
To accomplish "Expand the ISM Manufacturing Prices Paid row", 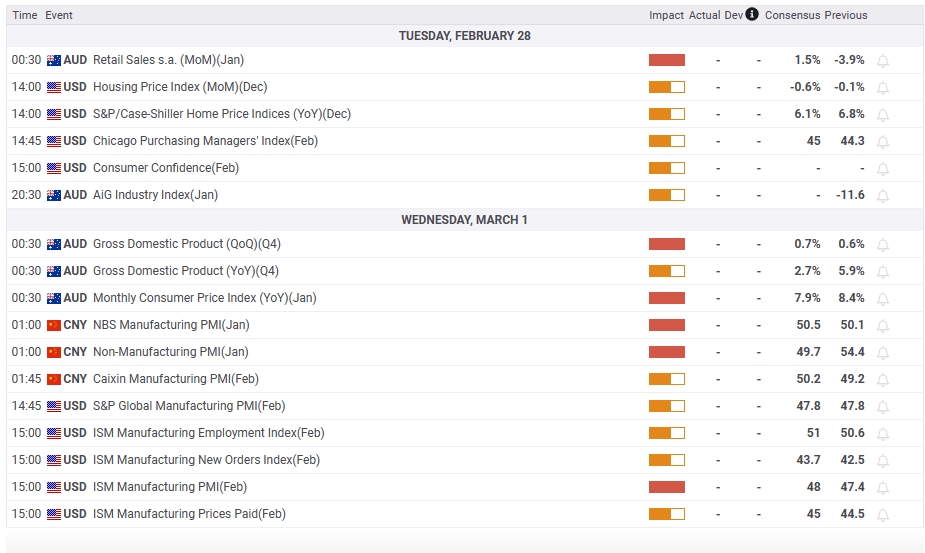I will [188, 514].
